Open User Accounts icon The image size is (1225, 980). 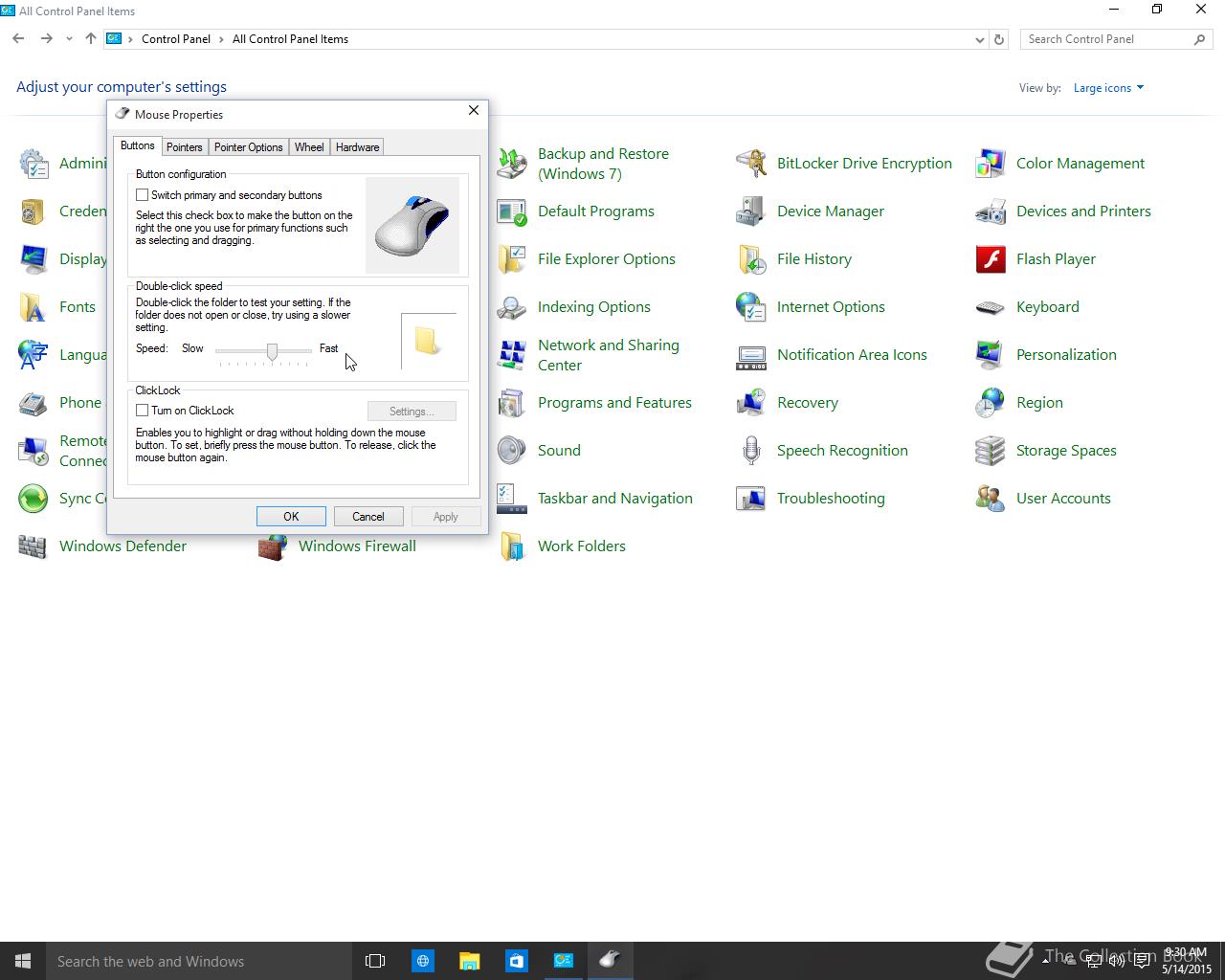991,499
